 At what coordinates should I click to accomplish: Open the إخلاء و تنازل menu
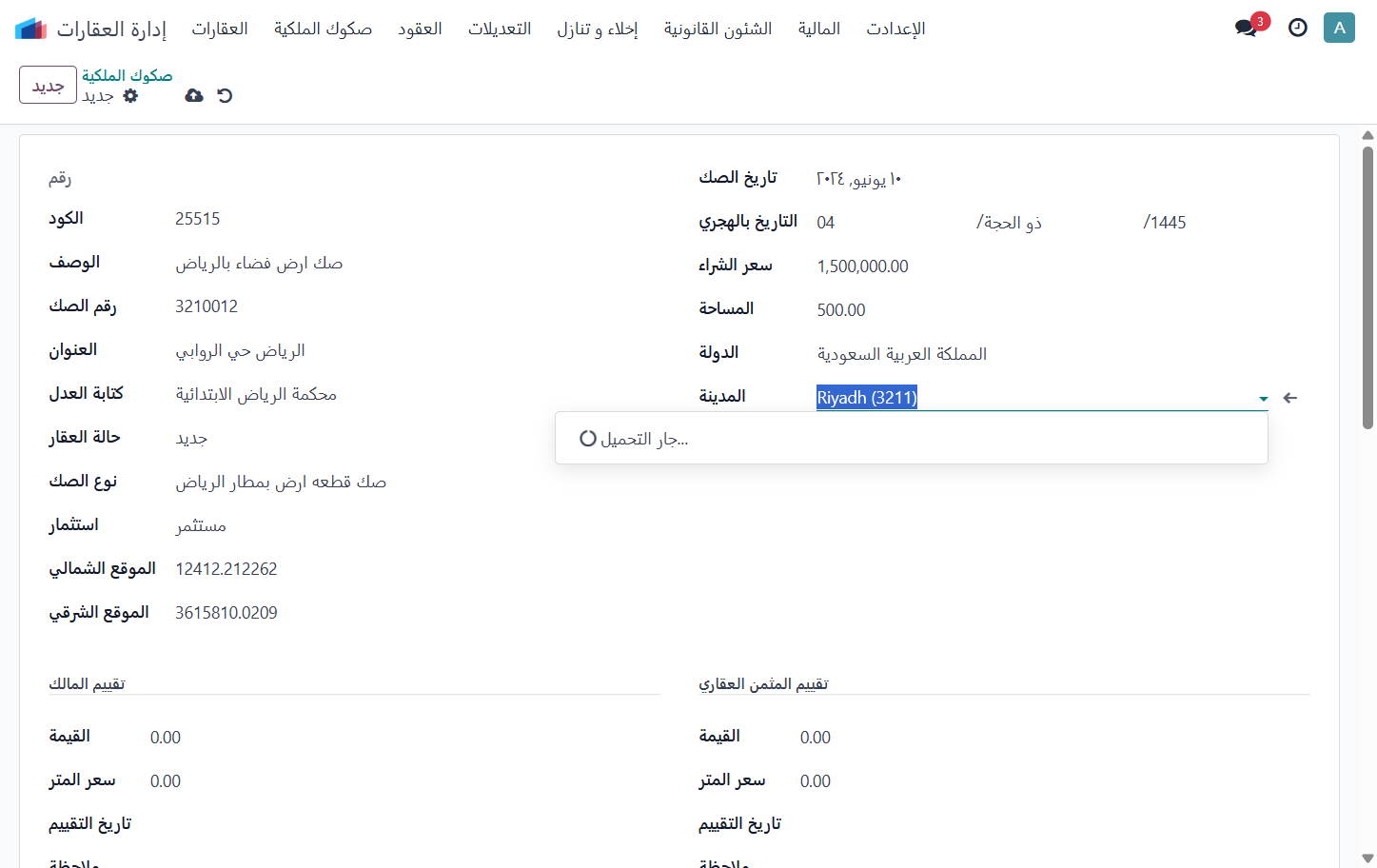tap(598, 29)
